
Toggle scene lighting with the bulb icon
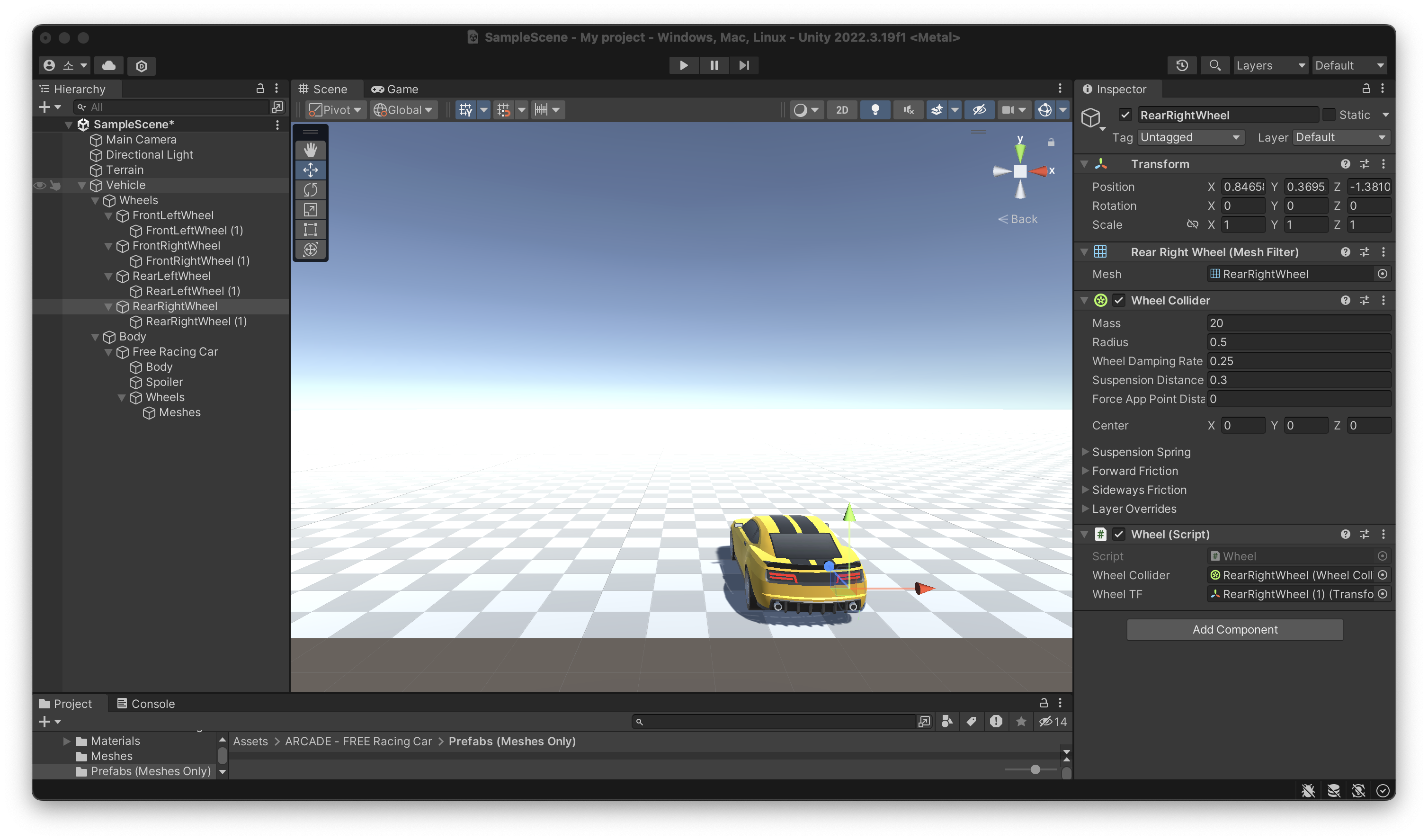point(875,110)
